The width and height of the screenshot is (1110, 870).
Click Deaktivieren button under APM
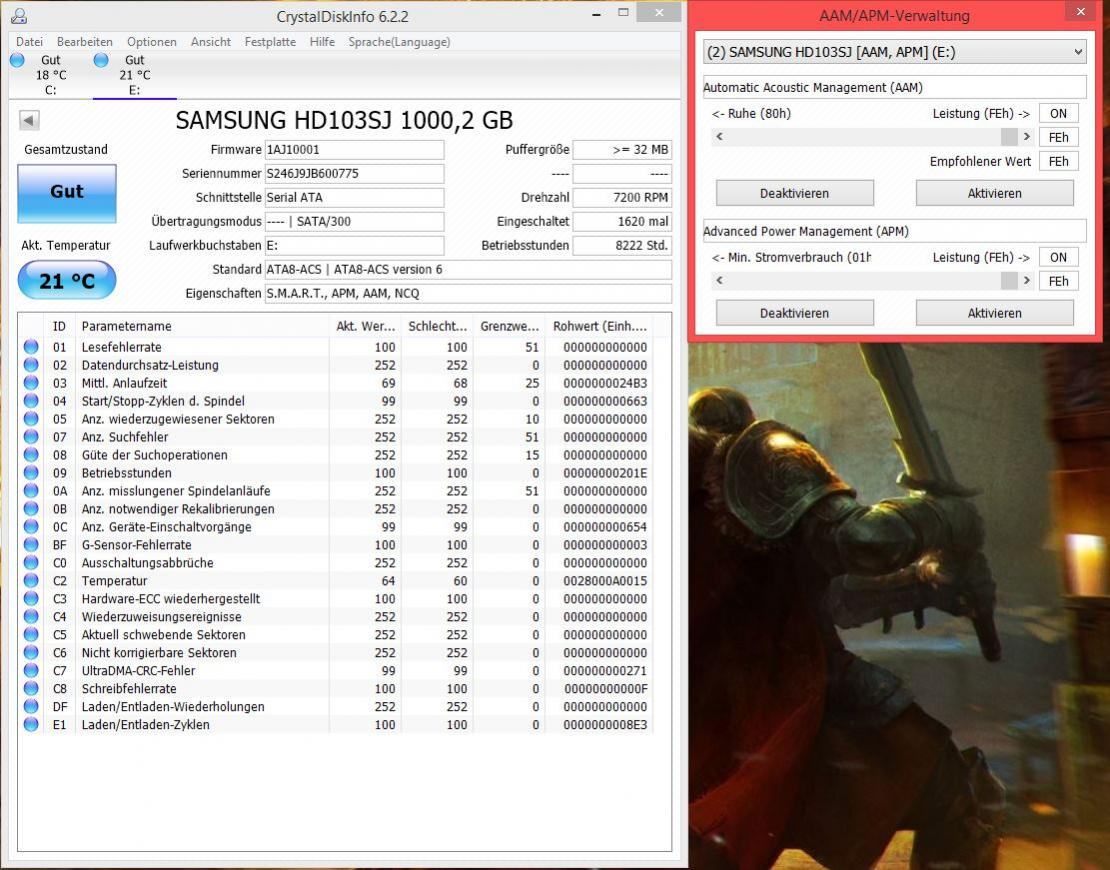tap(794, 313)
